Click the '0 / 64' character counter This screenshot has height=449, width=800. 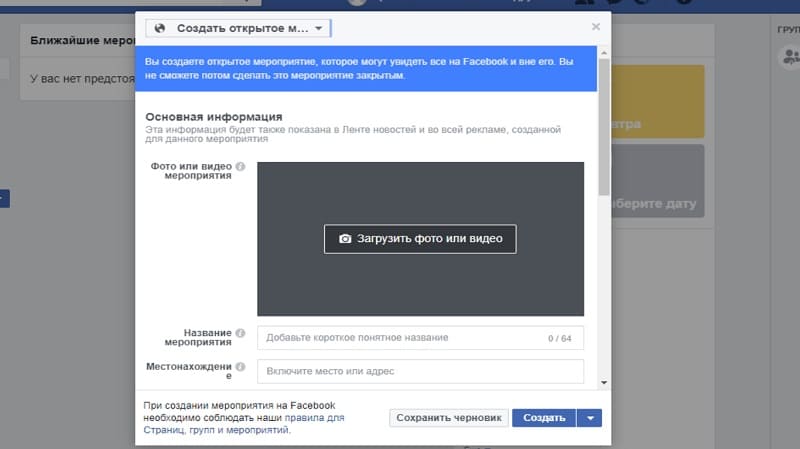tap(560, 338)
